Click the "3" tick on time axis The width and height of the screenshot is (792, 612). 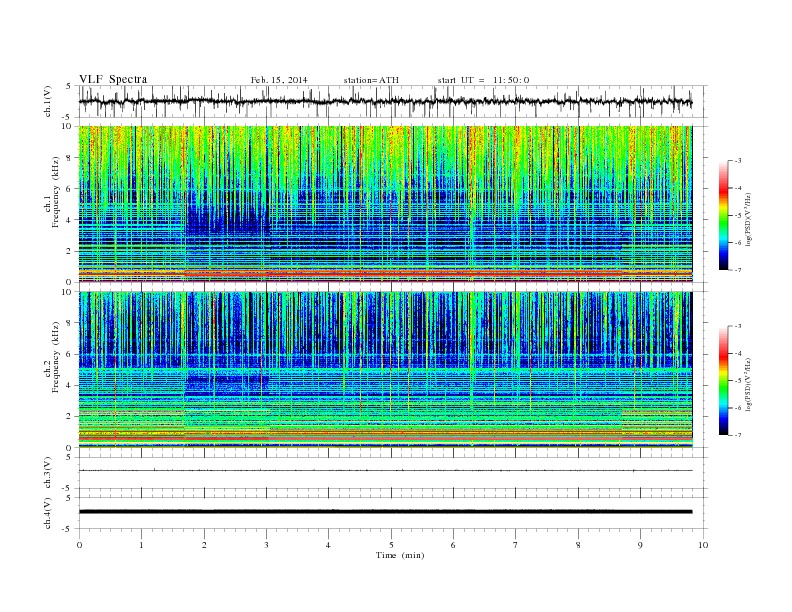pyautogui.click(x=266, y=545)
